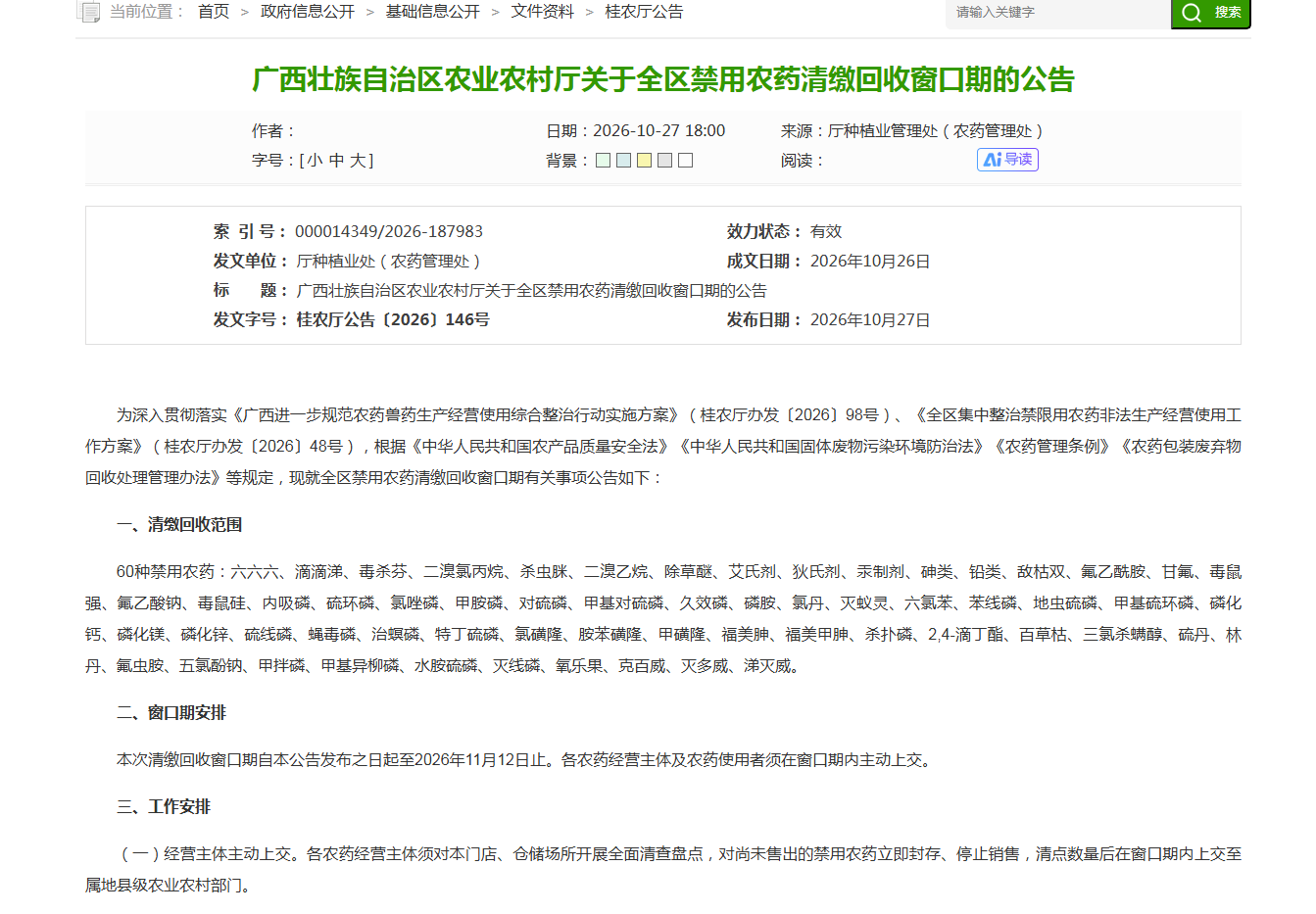Click the 成文日期 value 2026年10月26日

pos(870,262)
